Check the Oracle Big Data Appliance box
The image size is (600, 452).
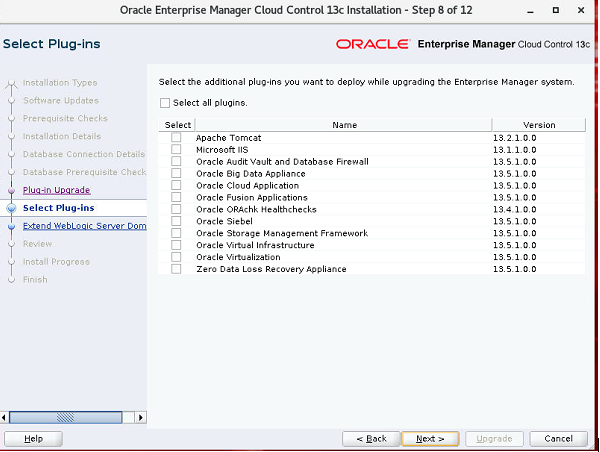tap(176, 174)
